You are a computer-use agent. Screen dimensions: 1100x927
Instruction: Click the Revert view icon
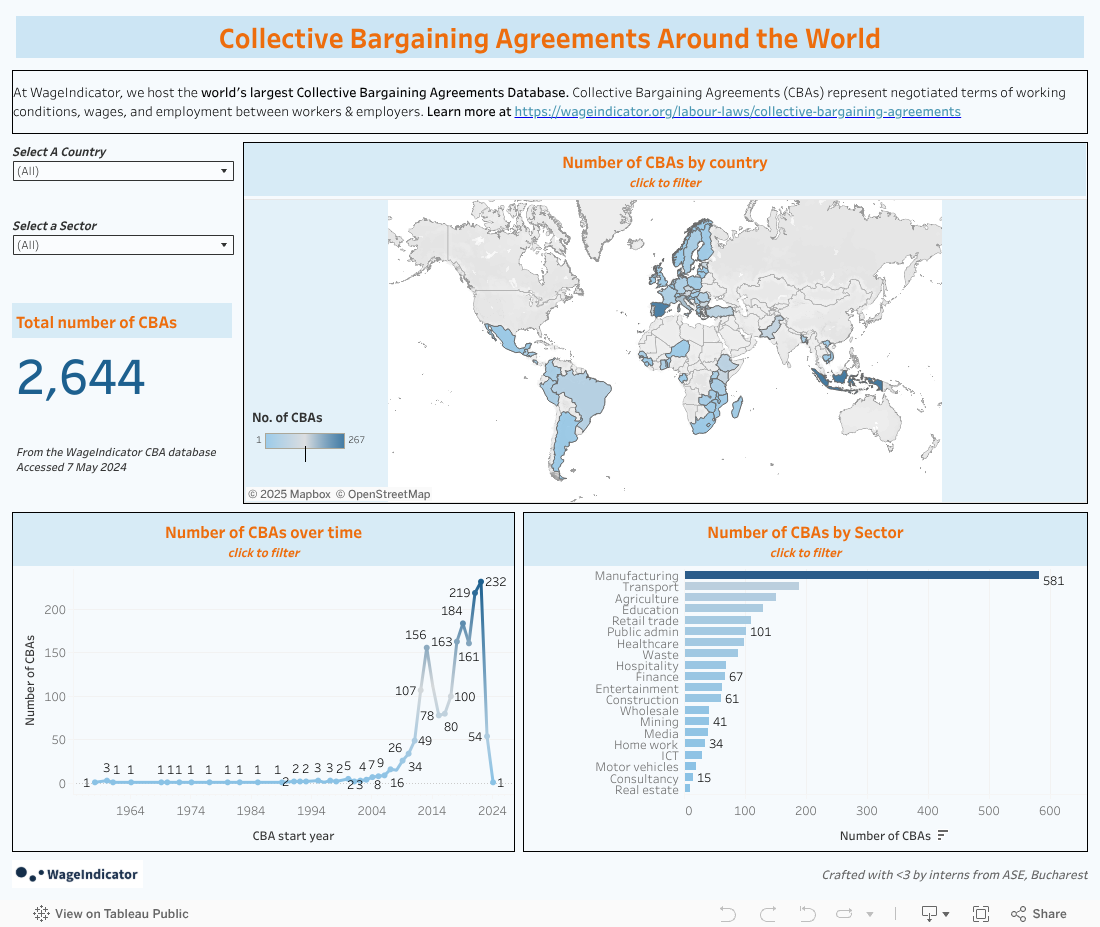tap(808, 913)
